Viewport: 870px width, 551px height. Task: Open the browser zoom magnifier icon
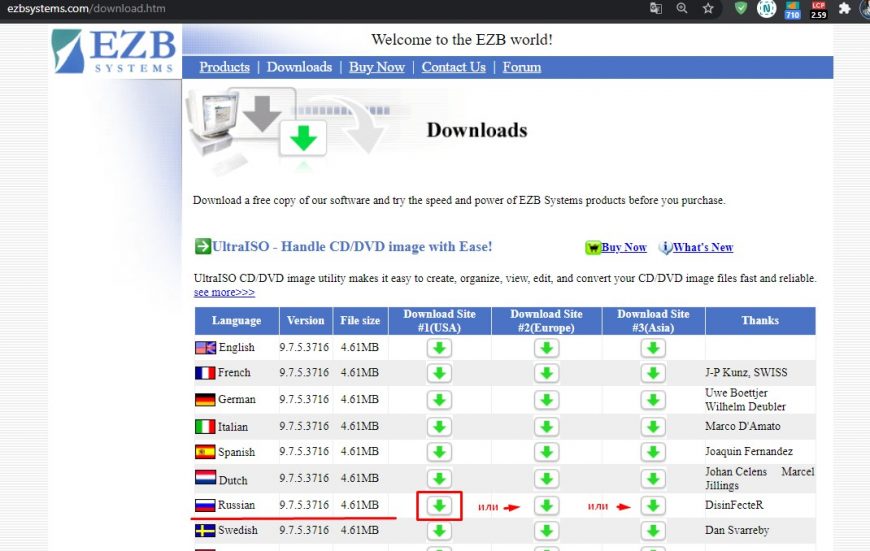click(682, 8)
